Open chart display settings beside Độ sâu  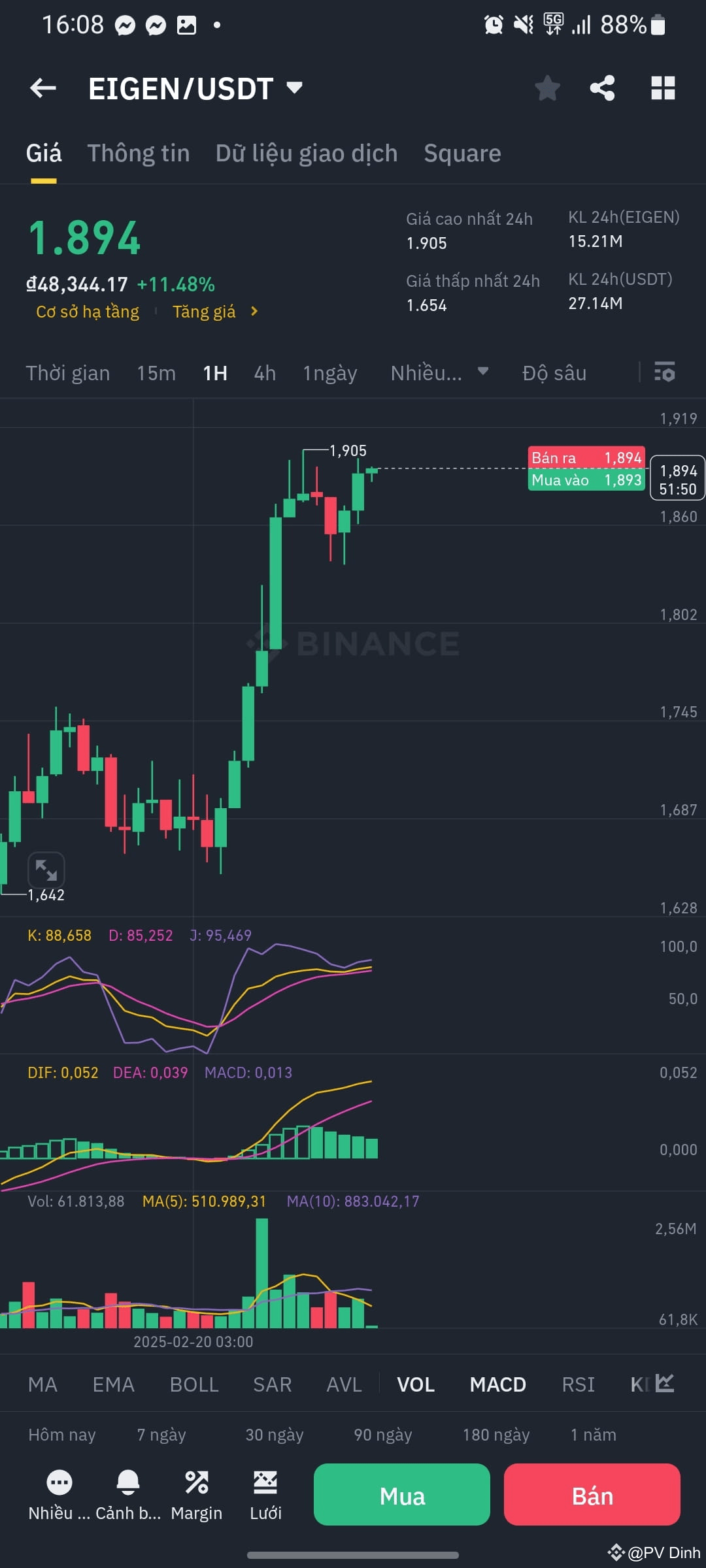click(664, 373)
